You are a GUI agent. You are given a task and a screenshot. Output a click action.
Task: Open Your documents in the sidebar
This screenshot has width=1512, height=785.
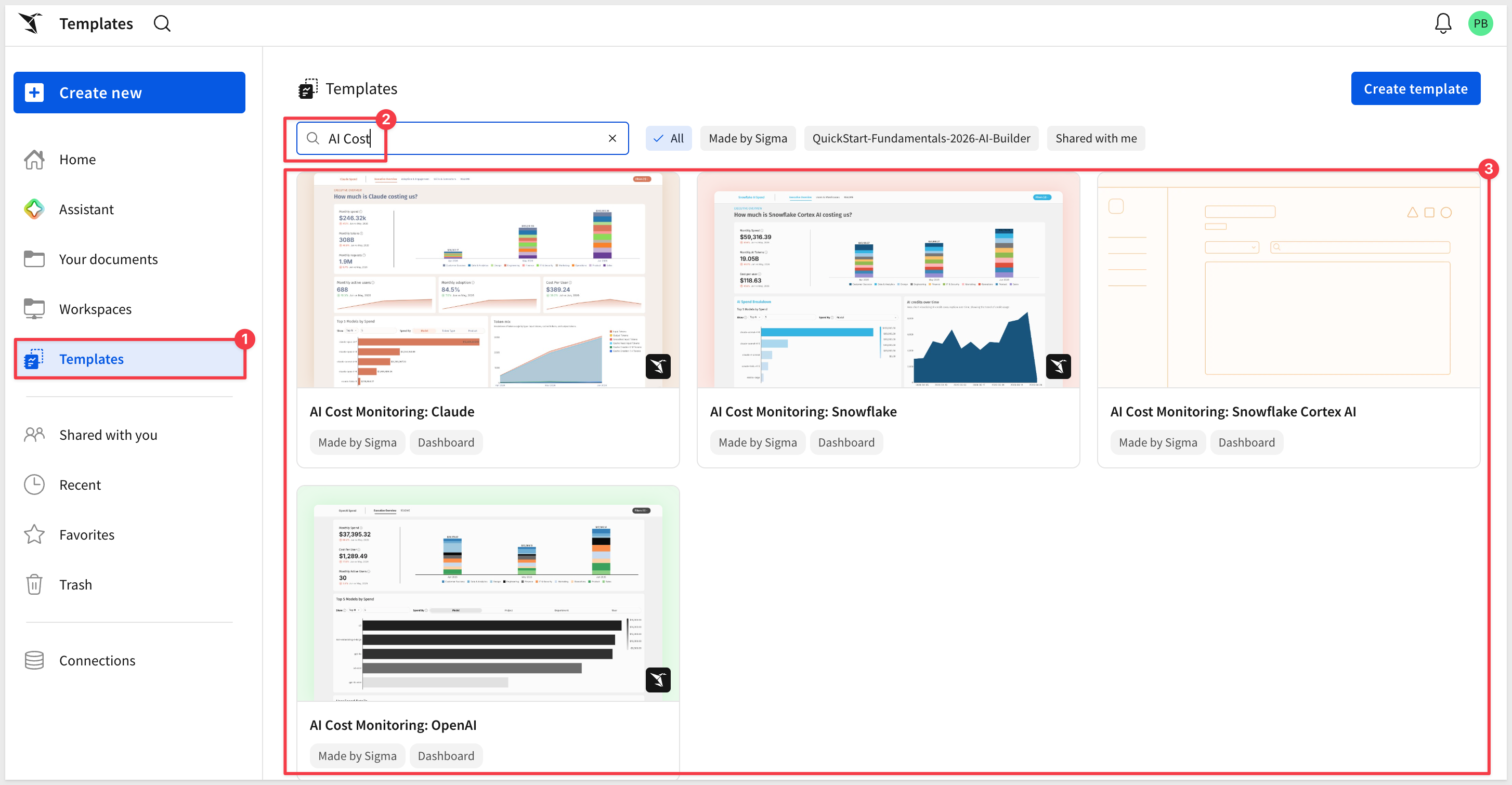[x=129, y=259]
